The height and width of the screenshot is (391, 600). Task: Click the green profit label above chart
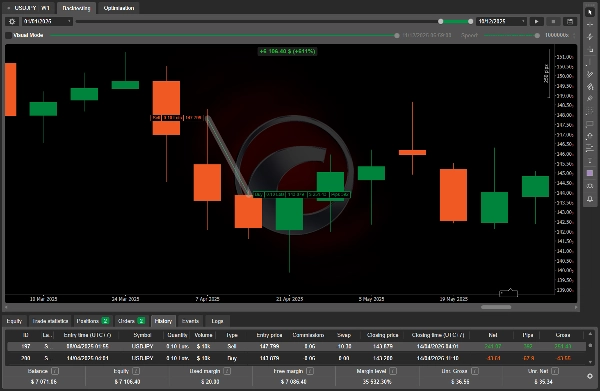pos(287,51)
